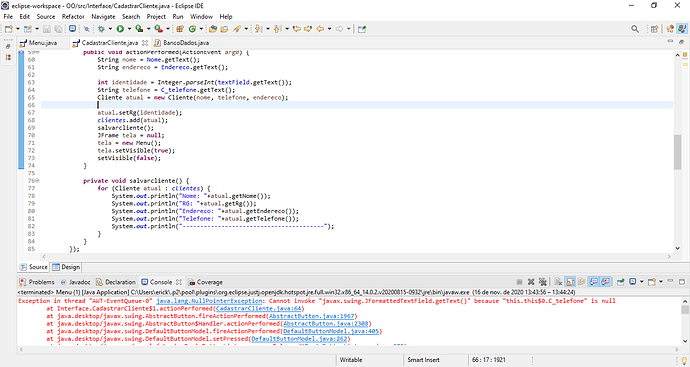Click the Open Task folder icon
The width and height of the screenshot is (690, 367).
[x=224, y=29]
